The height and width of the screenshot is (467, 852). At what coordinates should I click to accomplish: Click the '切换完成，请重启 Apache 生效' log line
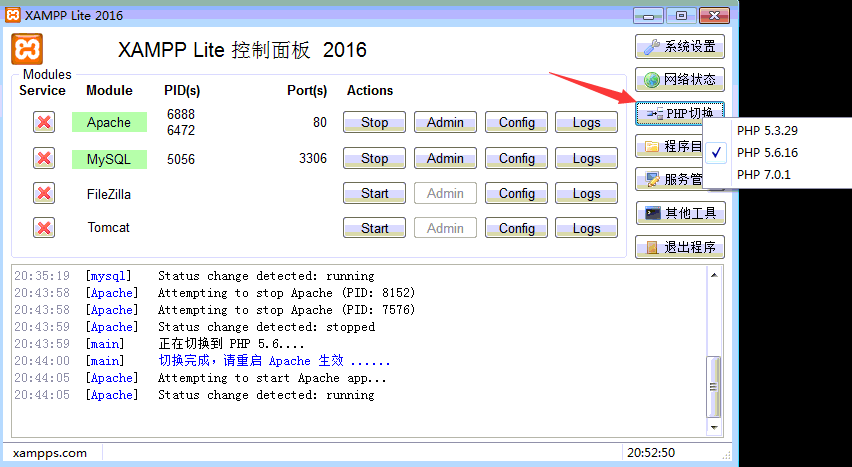pyautogui.click(x=274, y=360)
